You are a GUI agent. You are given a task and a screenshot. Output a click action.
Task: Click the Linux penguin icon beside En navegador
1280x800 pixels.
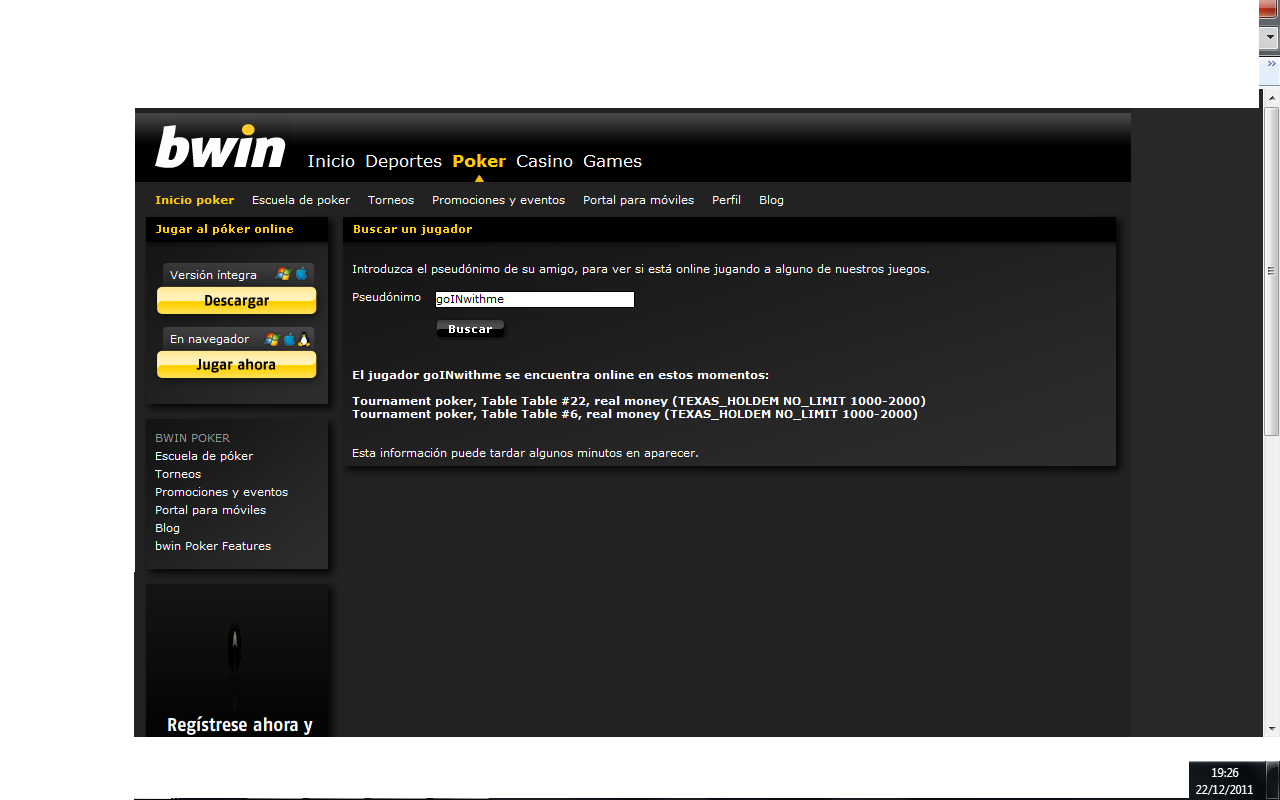[304, 339]
